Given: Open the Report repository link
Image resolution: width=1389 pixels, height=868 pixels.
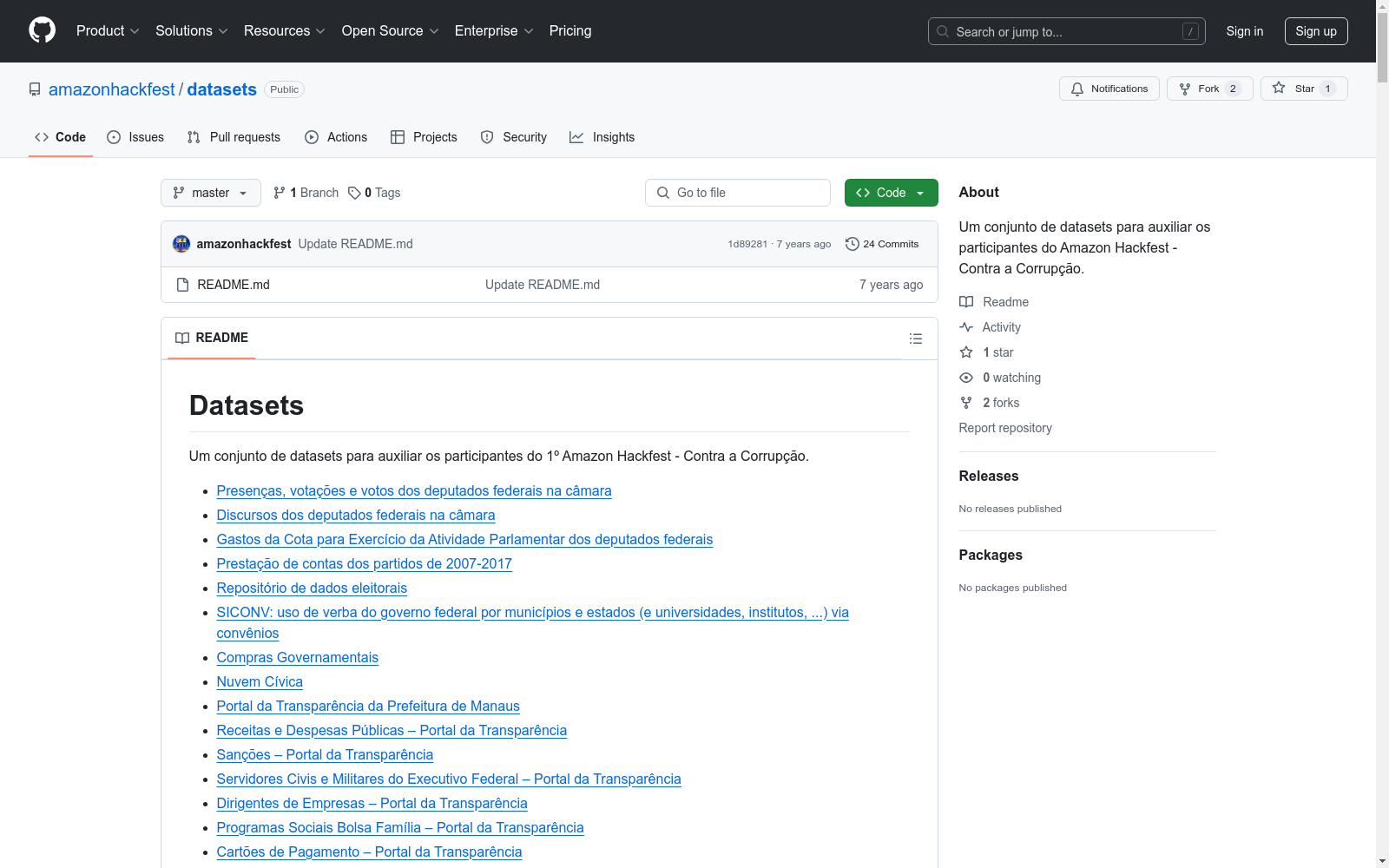Looking at the screenshot, I should coord(1005,428).
